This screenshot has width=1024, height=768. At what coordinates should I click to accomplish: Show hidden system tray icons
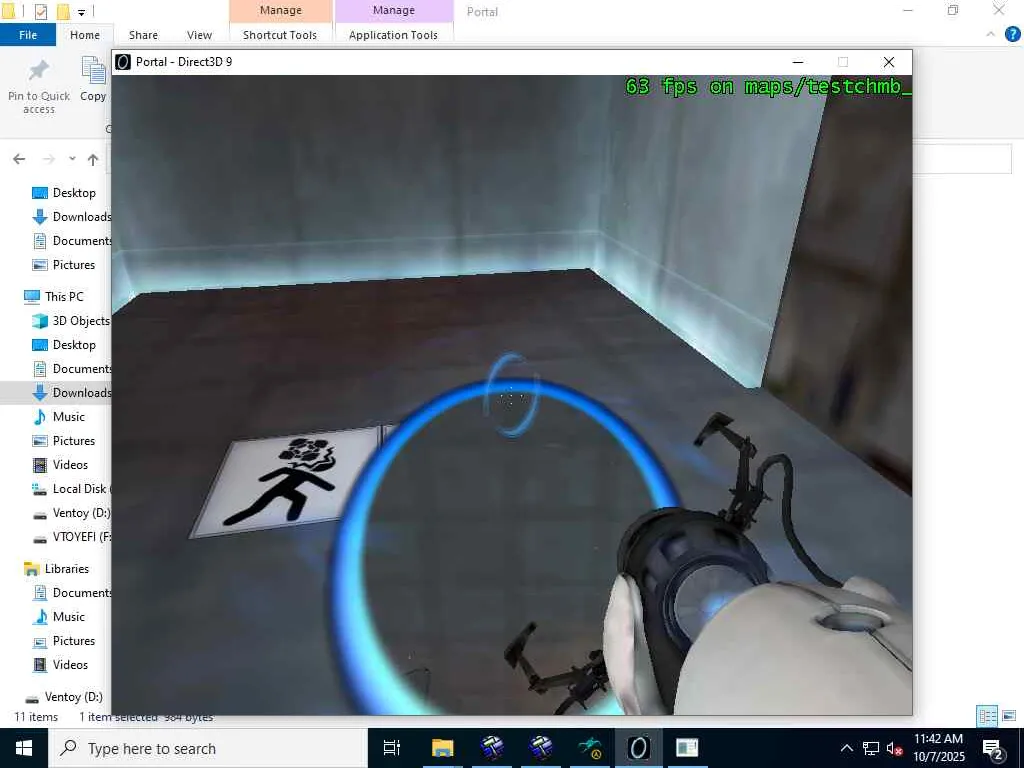[846, 748]
